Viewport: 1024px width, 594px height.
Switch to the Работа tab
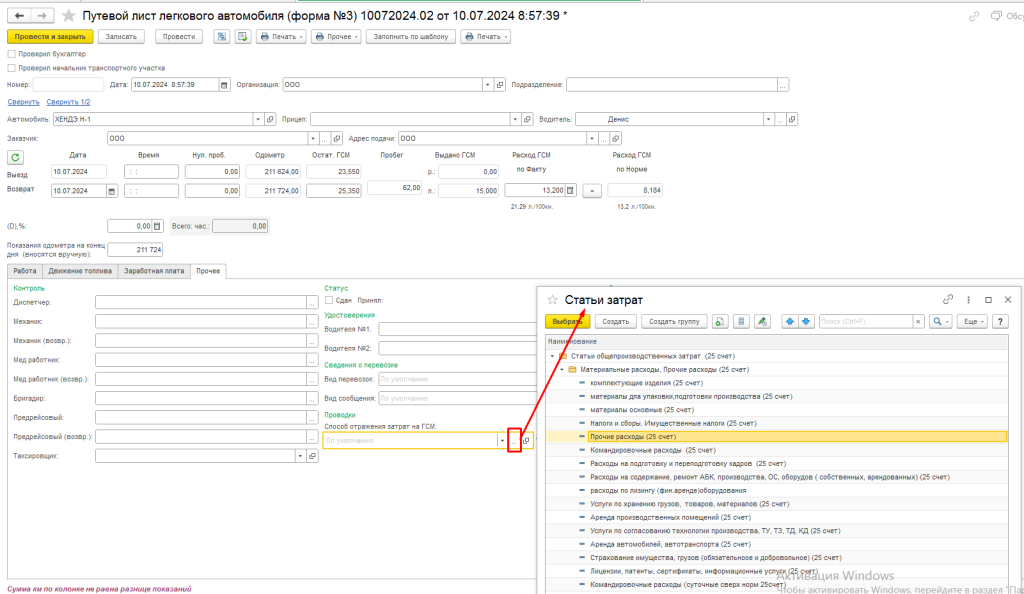click(25, 271)
